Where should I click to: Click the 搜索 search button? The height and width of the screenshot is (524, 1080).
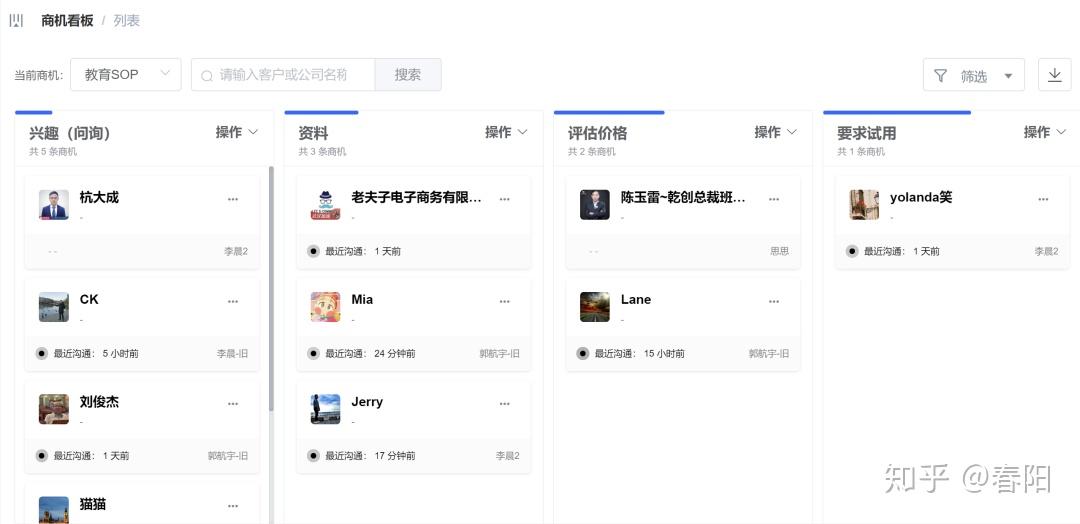[x=408, y=74]
